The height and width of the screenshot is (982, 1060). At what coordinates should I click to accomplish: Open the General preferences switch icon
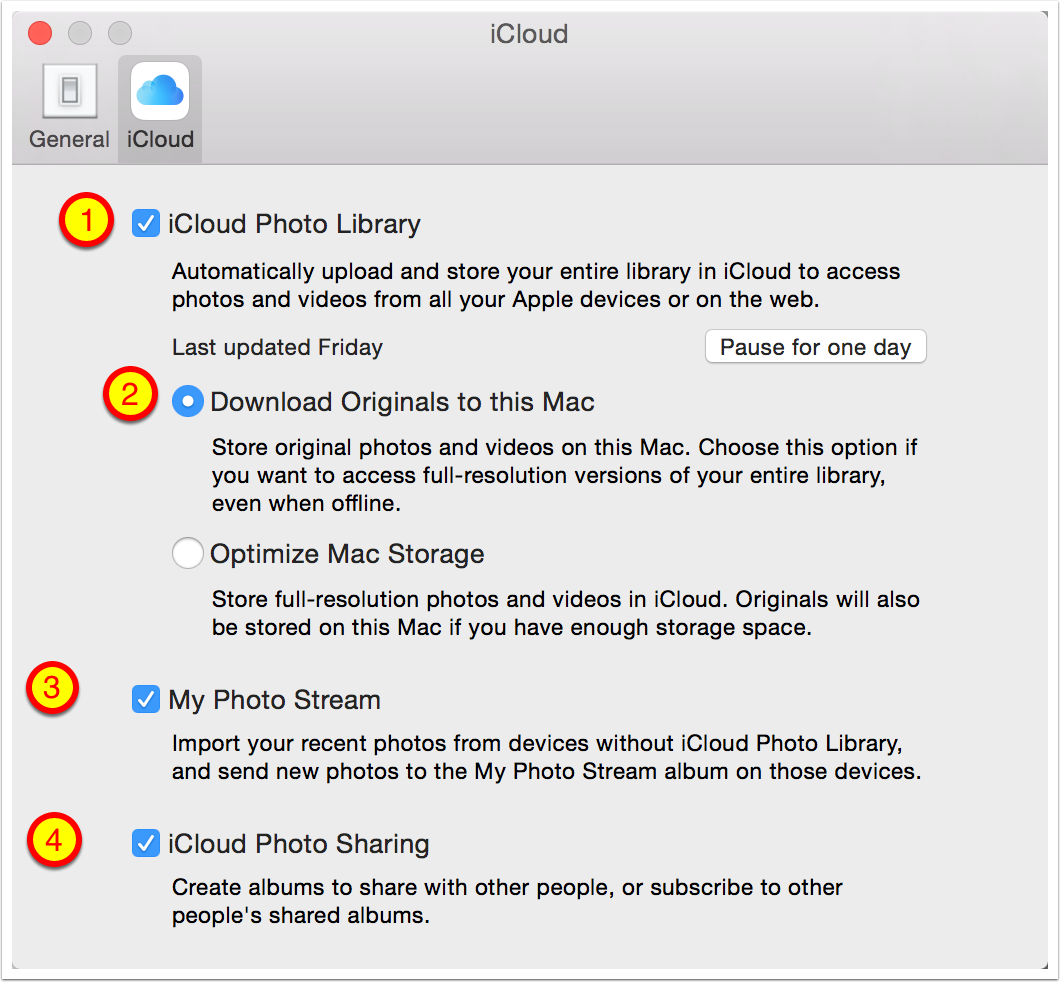coord(69,93)
